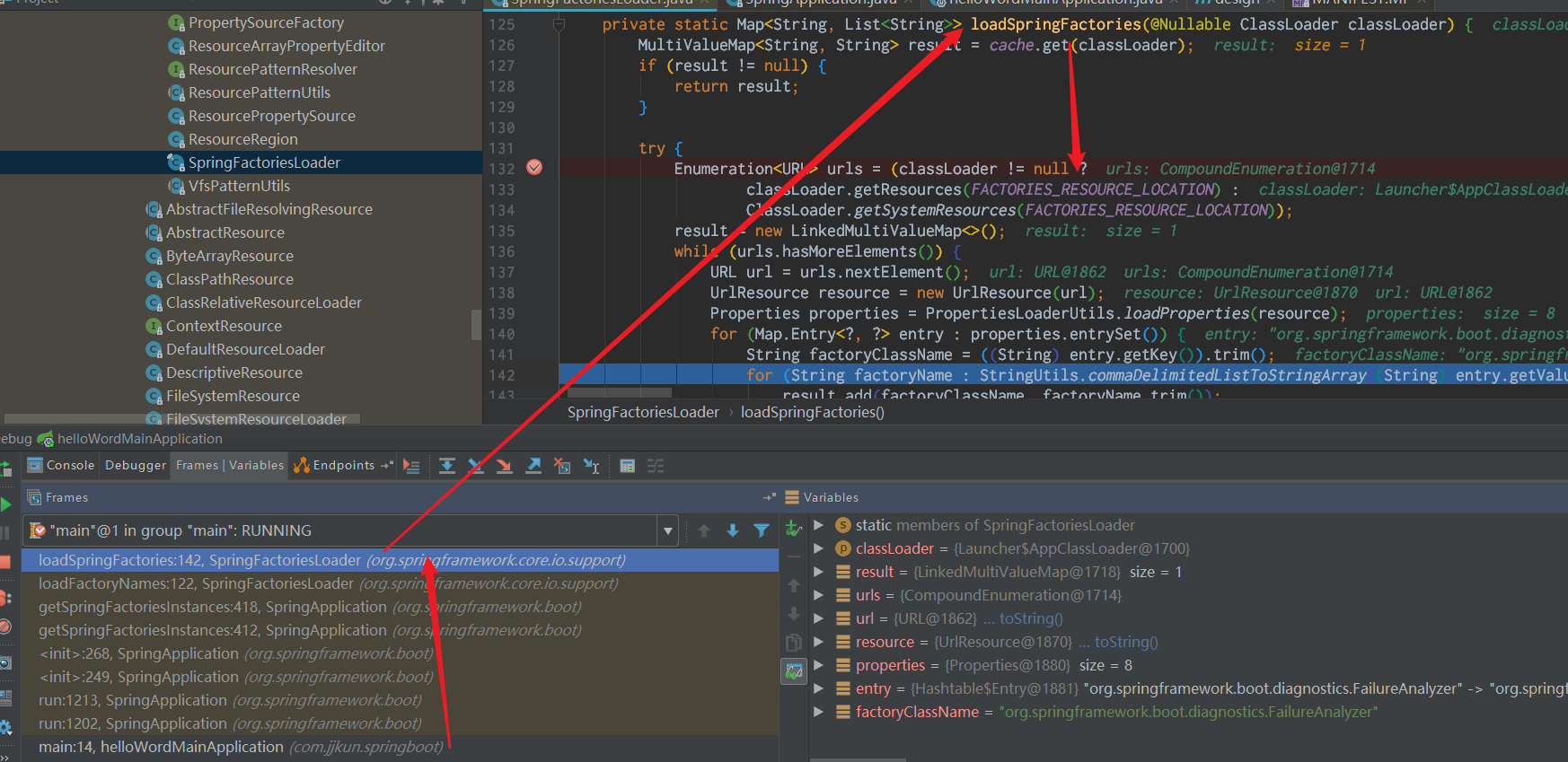This screenshot has height=762, width=1568.
Task: Select the Frames | Variables tab
Action: pos(230,465)
